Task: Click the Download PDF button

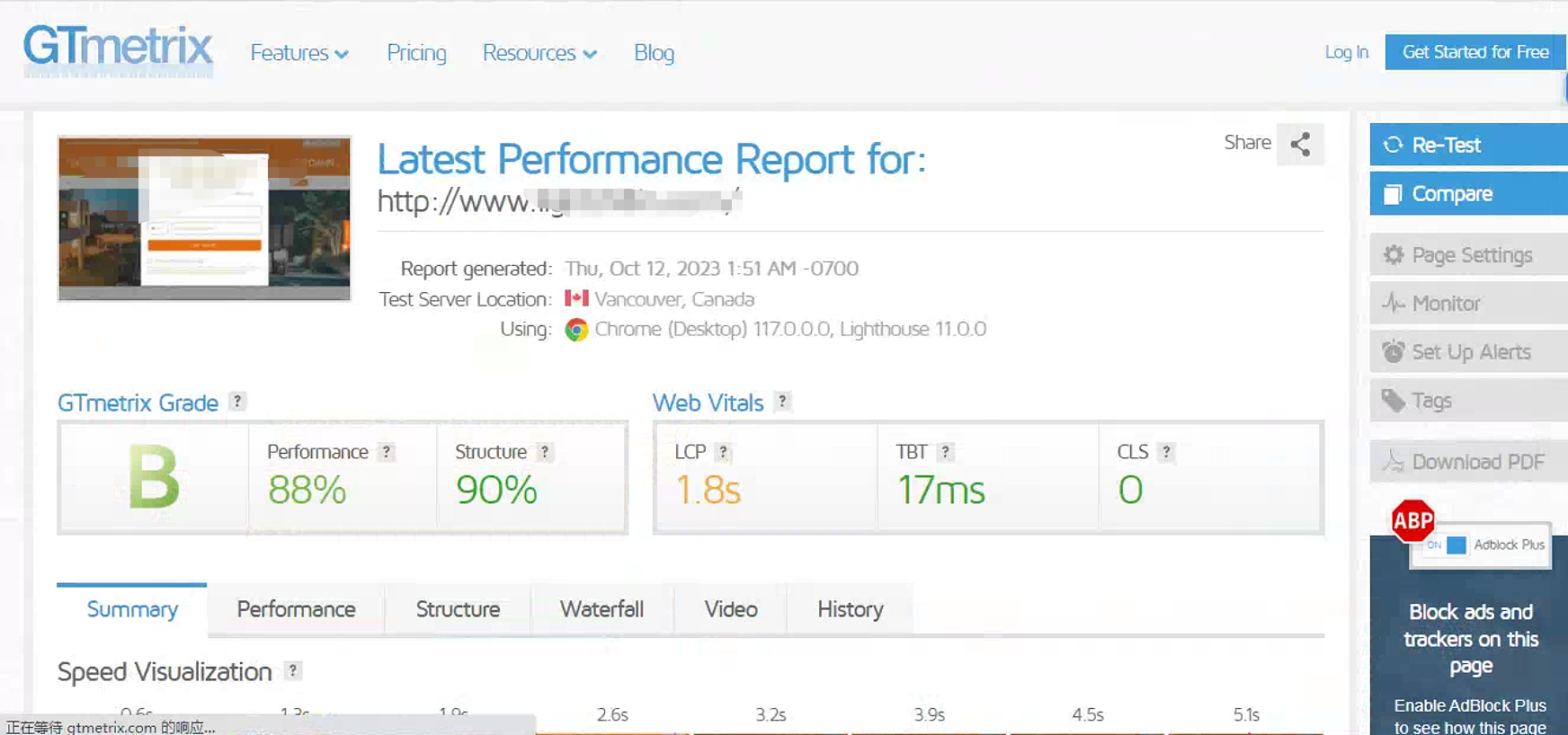Action: click(x=1467, y=462)
